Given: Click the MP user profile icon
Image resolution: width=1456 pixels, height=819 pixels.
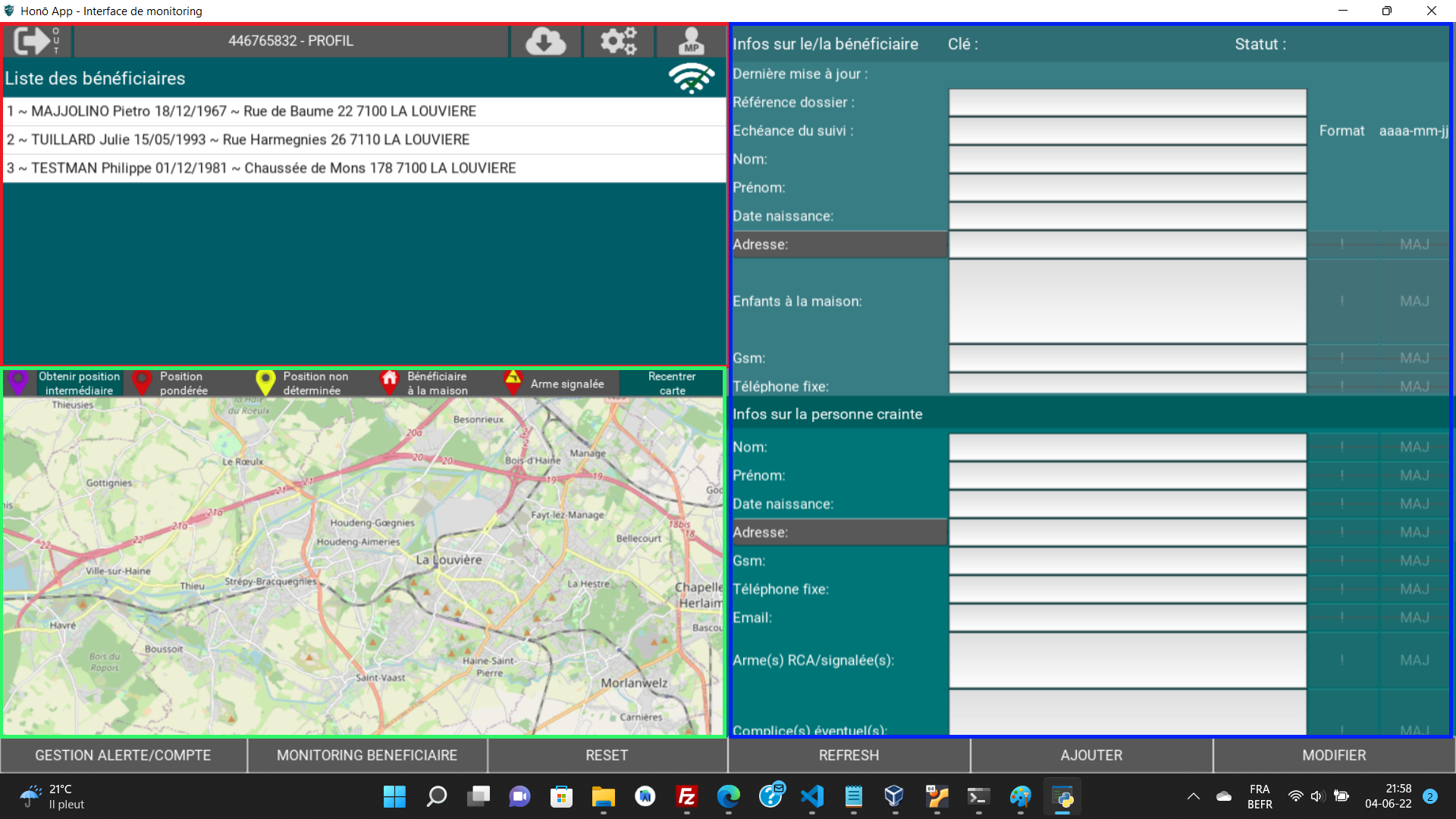Looking at the screenshot, I should coord(691,41).
